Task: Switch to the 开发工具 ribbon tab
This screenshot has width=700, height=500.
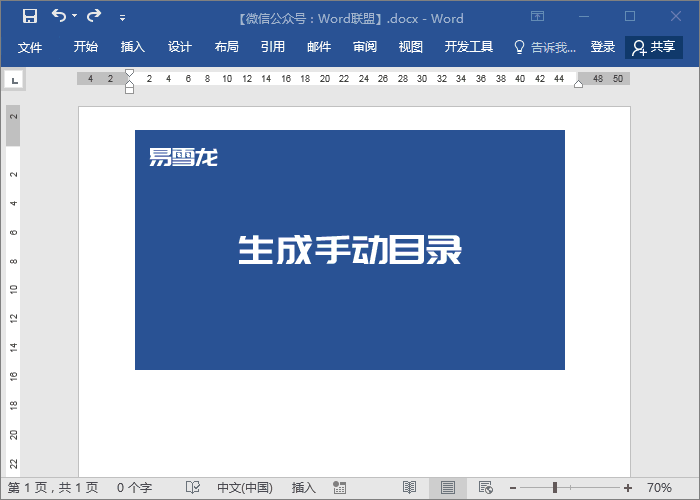Action: tap(469, 46)
